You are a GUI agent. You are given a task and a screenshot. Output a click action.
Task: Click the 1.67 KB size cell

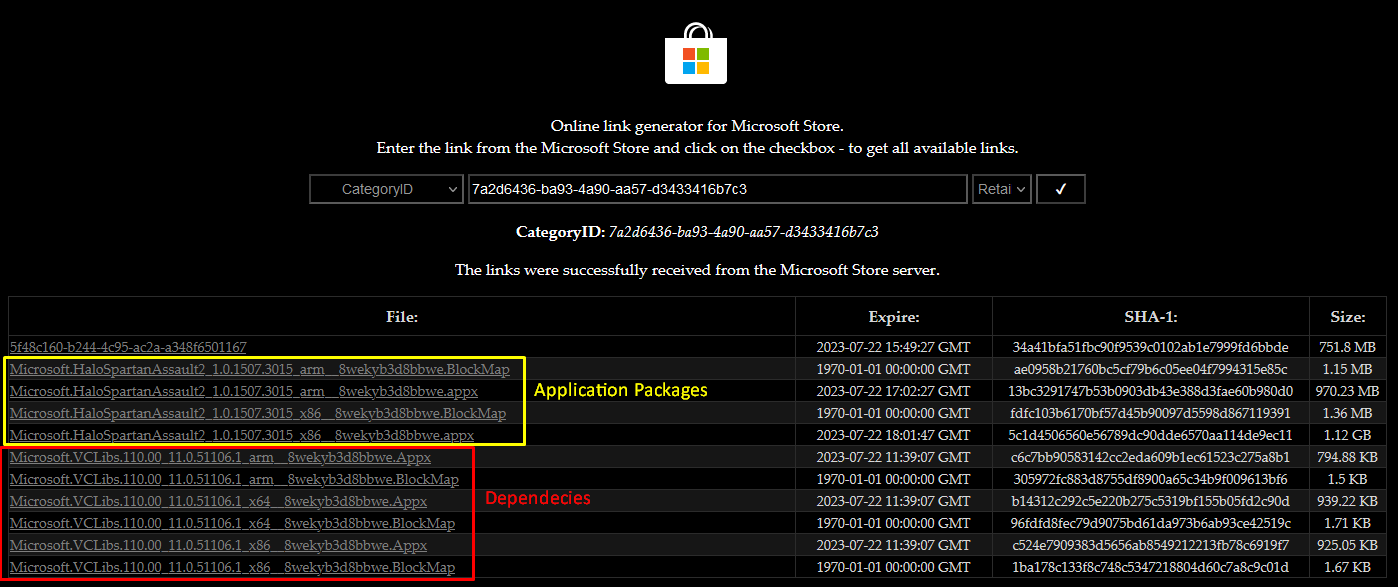point(1348,567)
